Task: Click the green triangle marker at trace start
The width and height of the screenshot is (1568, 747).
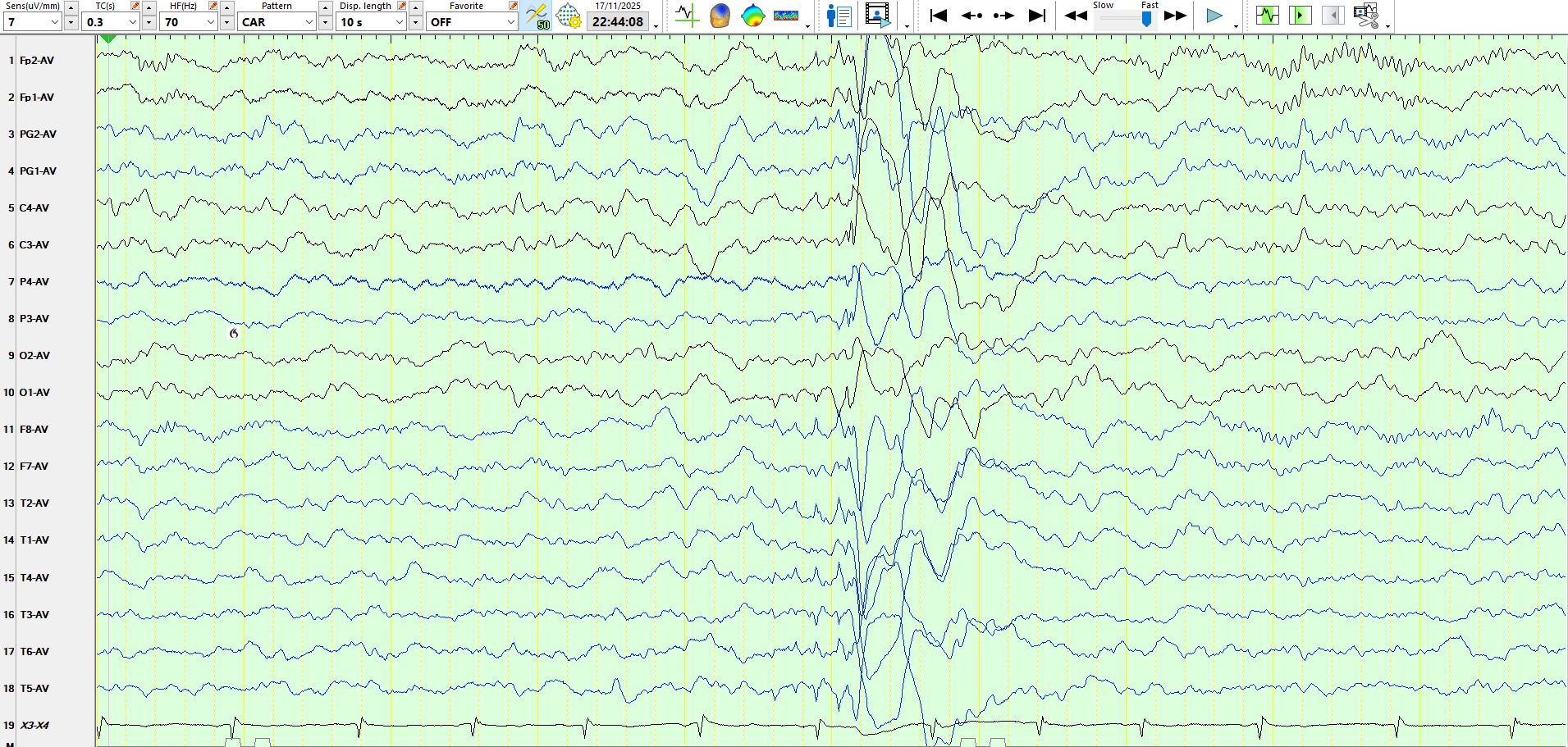Action: click(108, 39)
